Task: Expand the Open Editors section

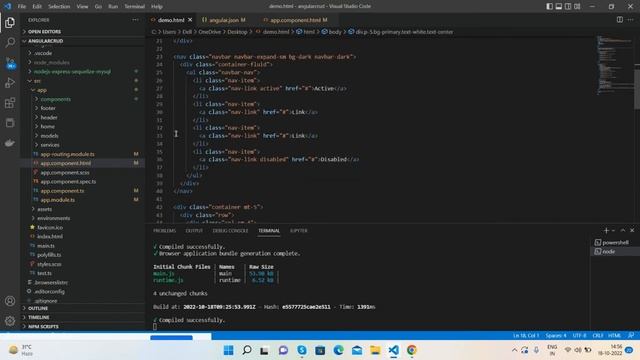Action: [x=82, y=31]
